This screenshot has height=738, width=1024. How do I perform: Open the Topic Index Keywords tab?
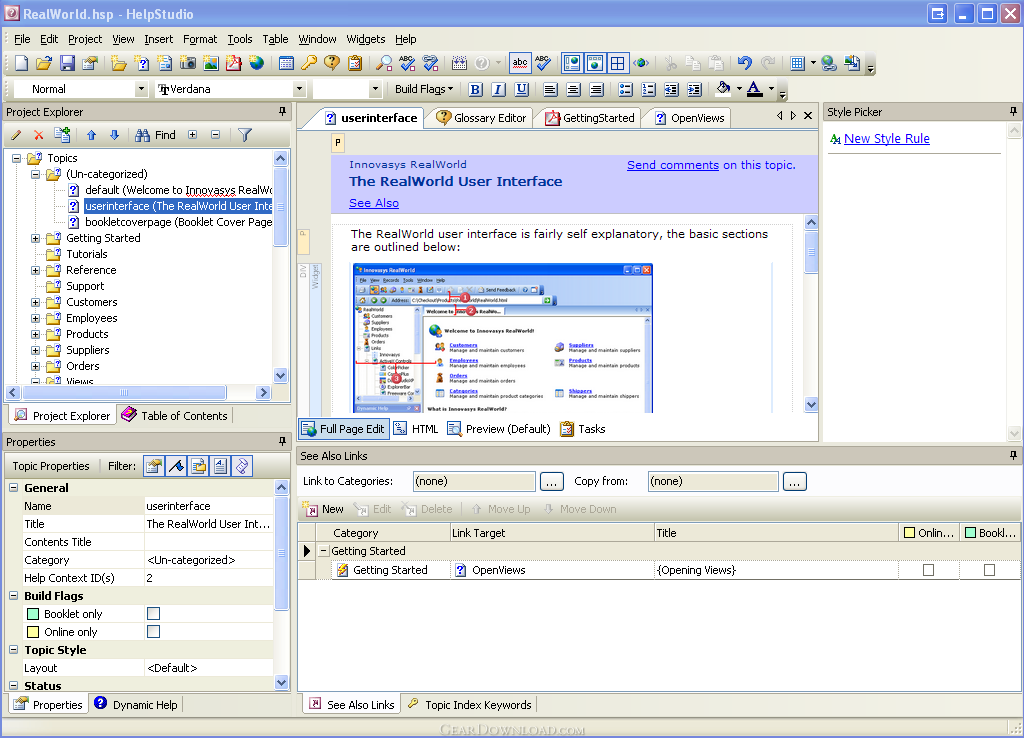470,705
